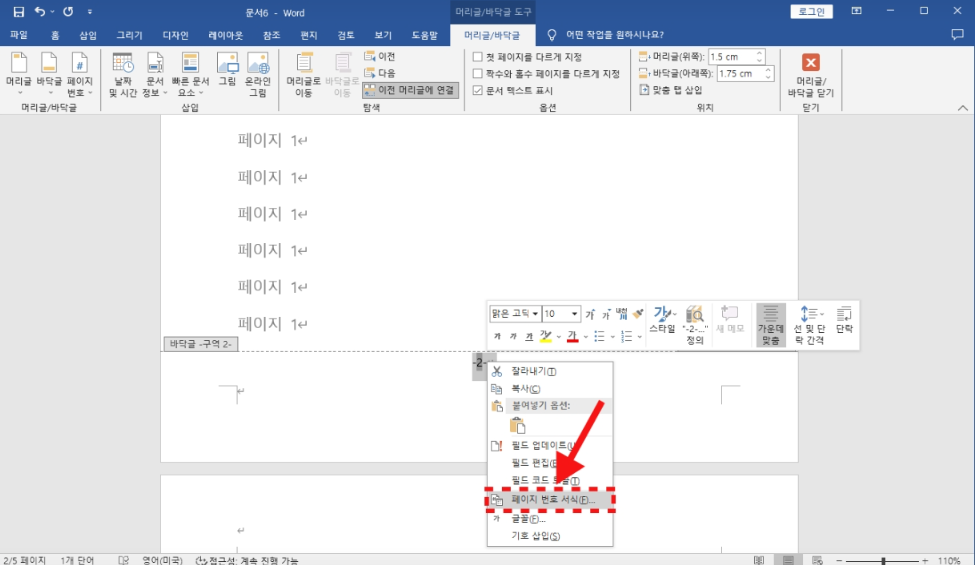Go to 다음 (Next) section

coord(379,73)
